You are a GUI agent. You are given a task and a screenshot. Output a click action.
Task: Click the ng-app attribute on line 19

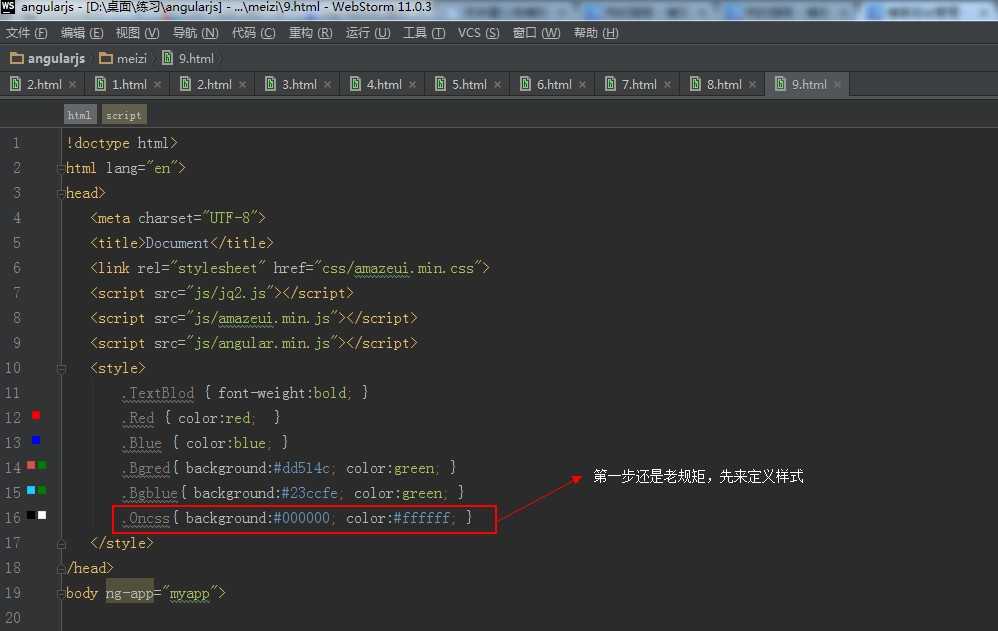coord(130,593)
